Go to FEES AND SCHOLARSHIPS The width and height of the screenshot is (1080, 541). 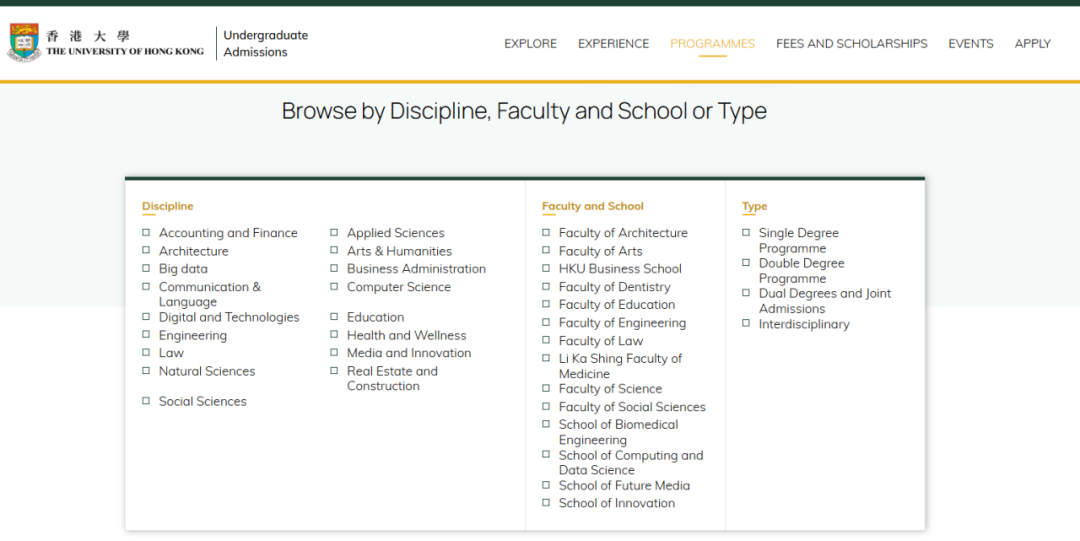(x=851, y=43)
